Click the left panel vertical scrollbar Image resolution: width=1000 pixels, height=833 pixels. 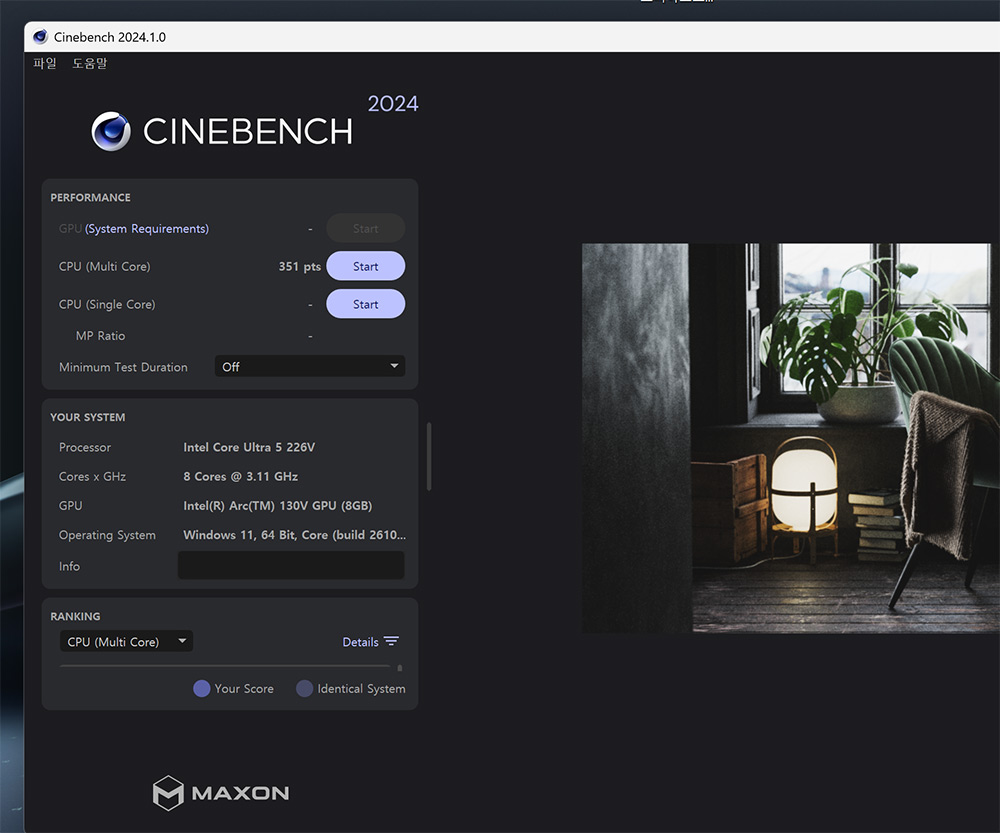(x=429, y=456)
